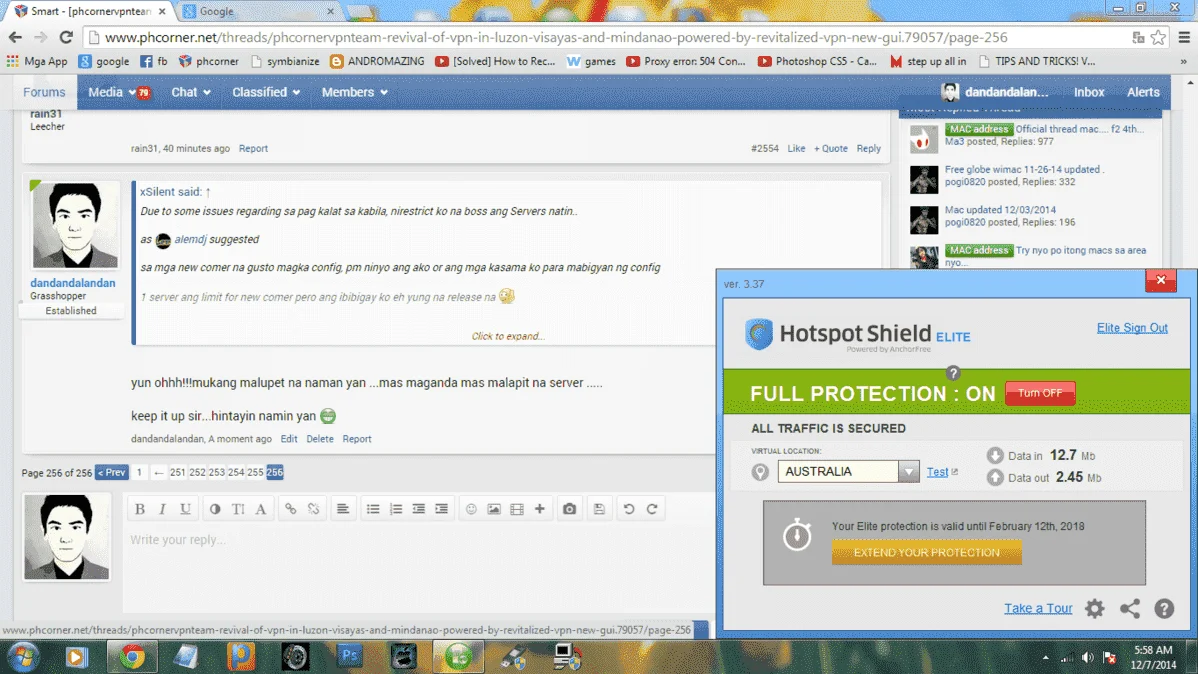Open Photoshop from the taskbar
The height and width of the screenshot is (674, 1198).
click(350, 656)
